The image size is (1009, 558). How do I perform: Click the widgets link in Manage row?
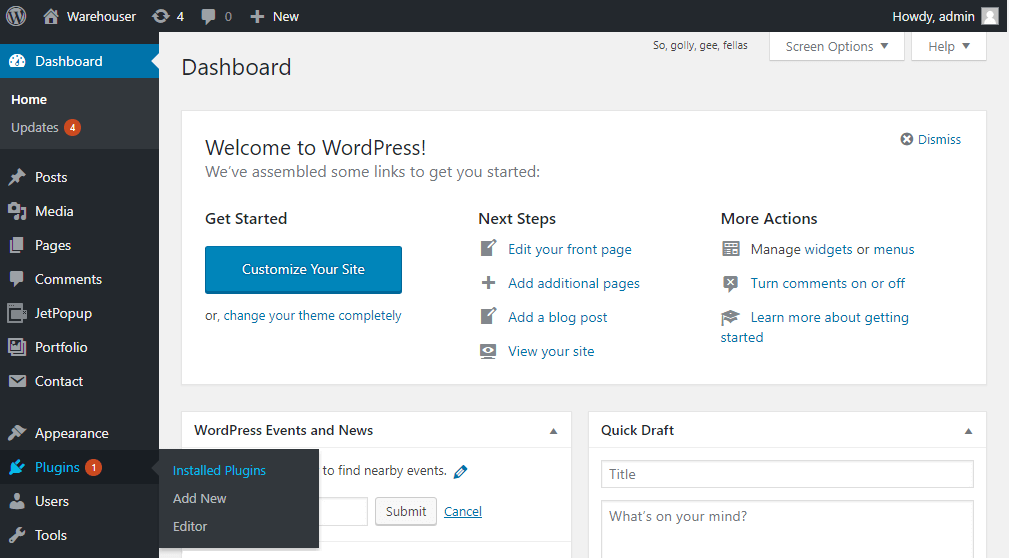(x=828, y=250)
